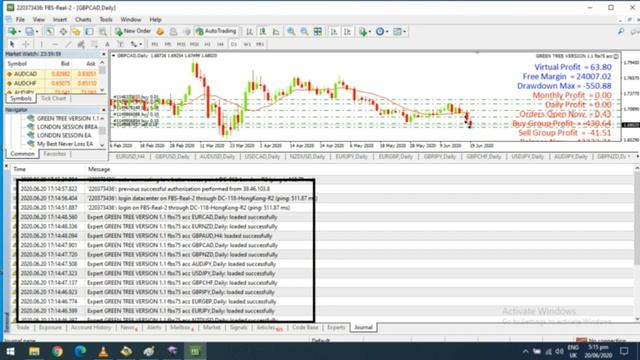Viewport: 640px width, 360px height.
Task: Open the Experts tab in Terminal
Action: point(336,327)
